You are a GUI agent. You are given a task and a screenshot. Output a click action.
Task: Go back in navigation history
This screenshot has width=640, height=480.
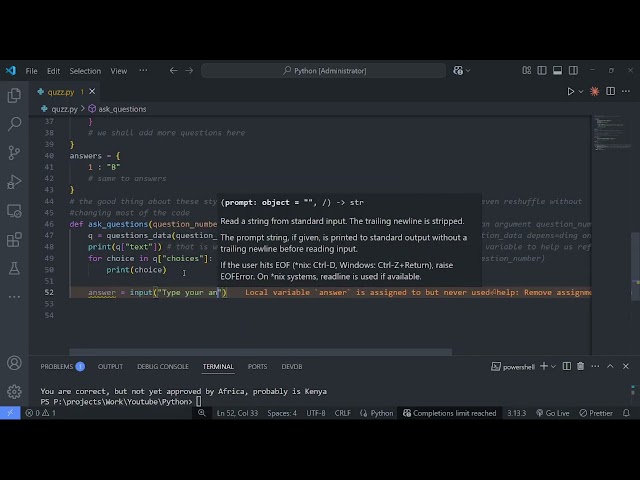[173, 71]
